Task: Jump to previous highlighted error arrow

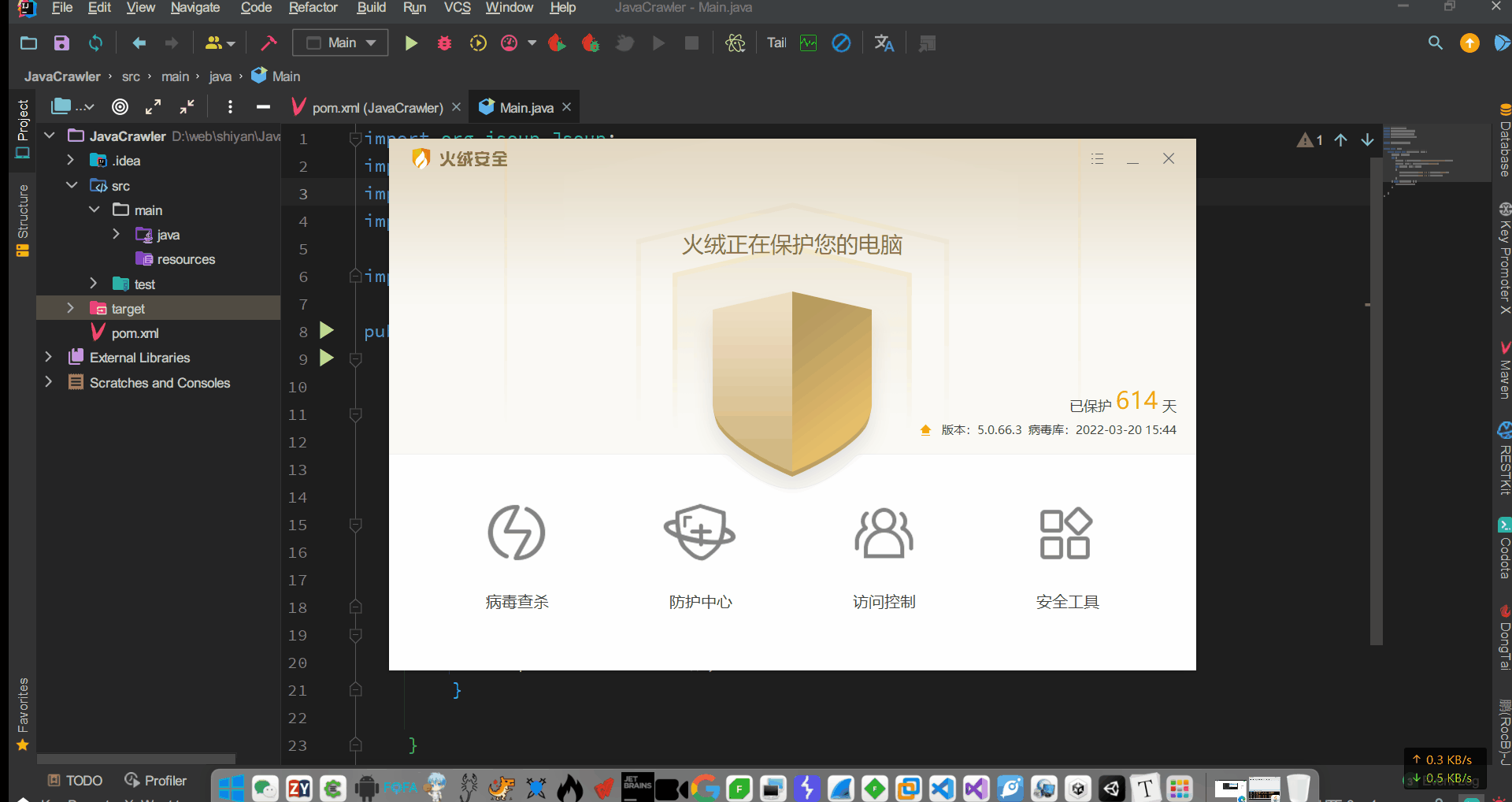Action: (x=1340, y=140)
